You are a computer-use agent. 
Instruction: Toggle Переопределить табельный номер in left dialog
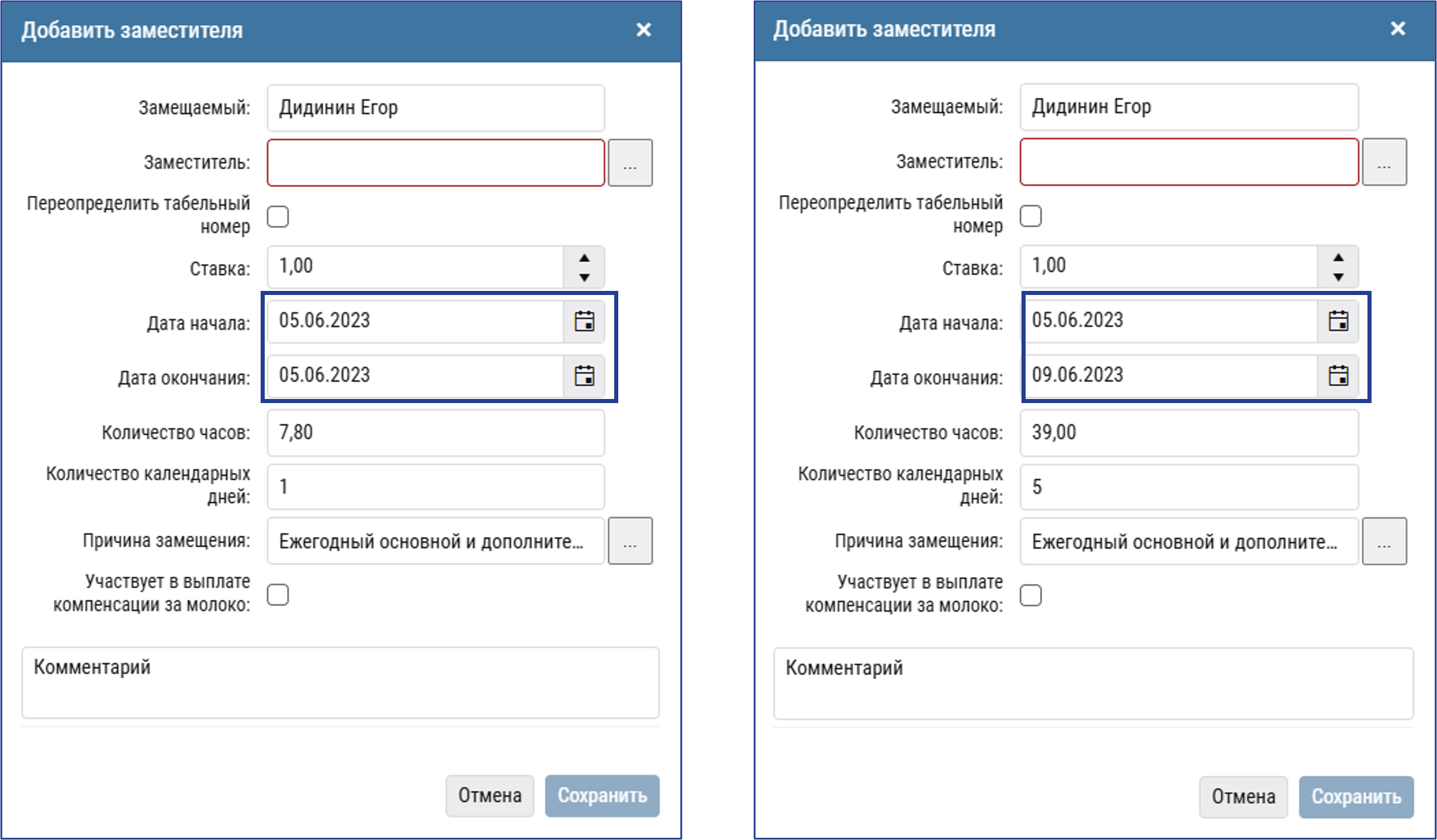pyautogui.click(x=278, y=217)
